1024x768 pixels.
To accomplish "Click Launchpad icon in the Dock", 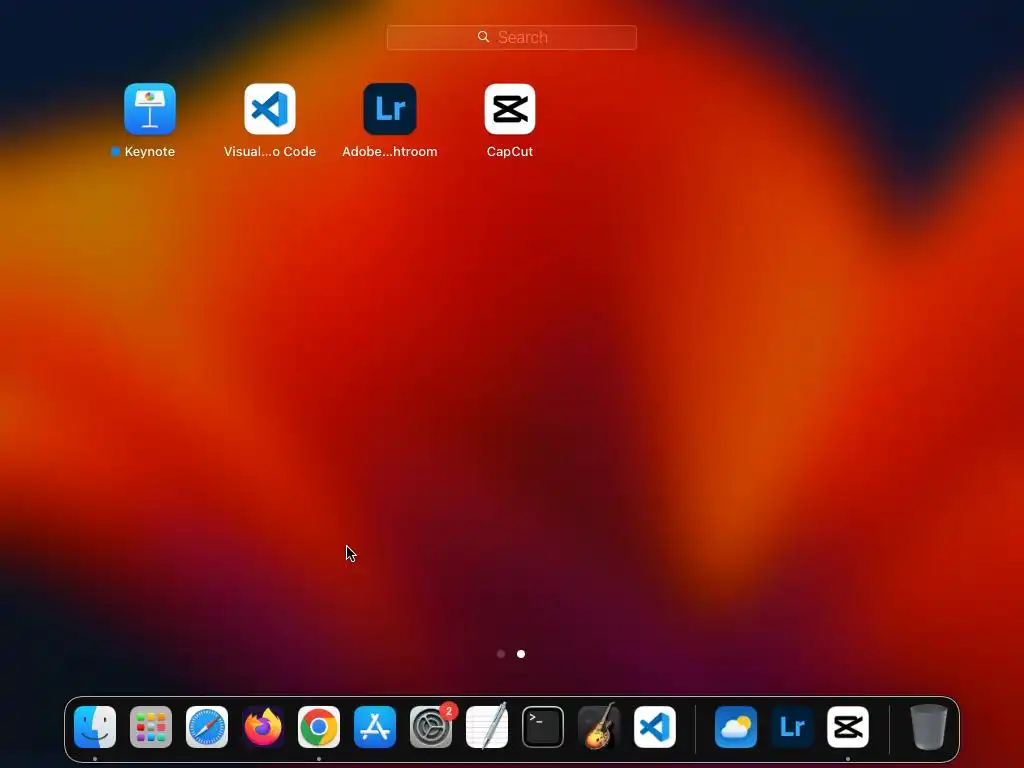I will pyautogui.click(x=151, y=727).
